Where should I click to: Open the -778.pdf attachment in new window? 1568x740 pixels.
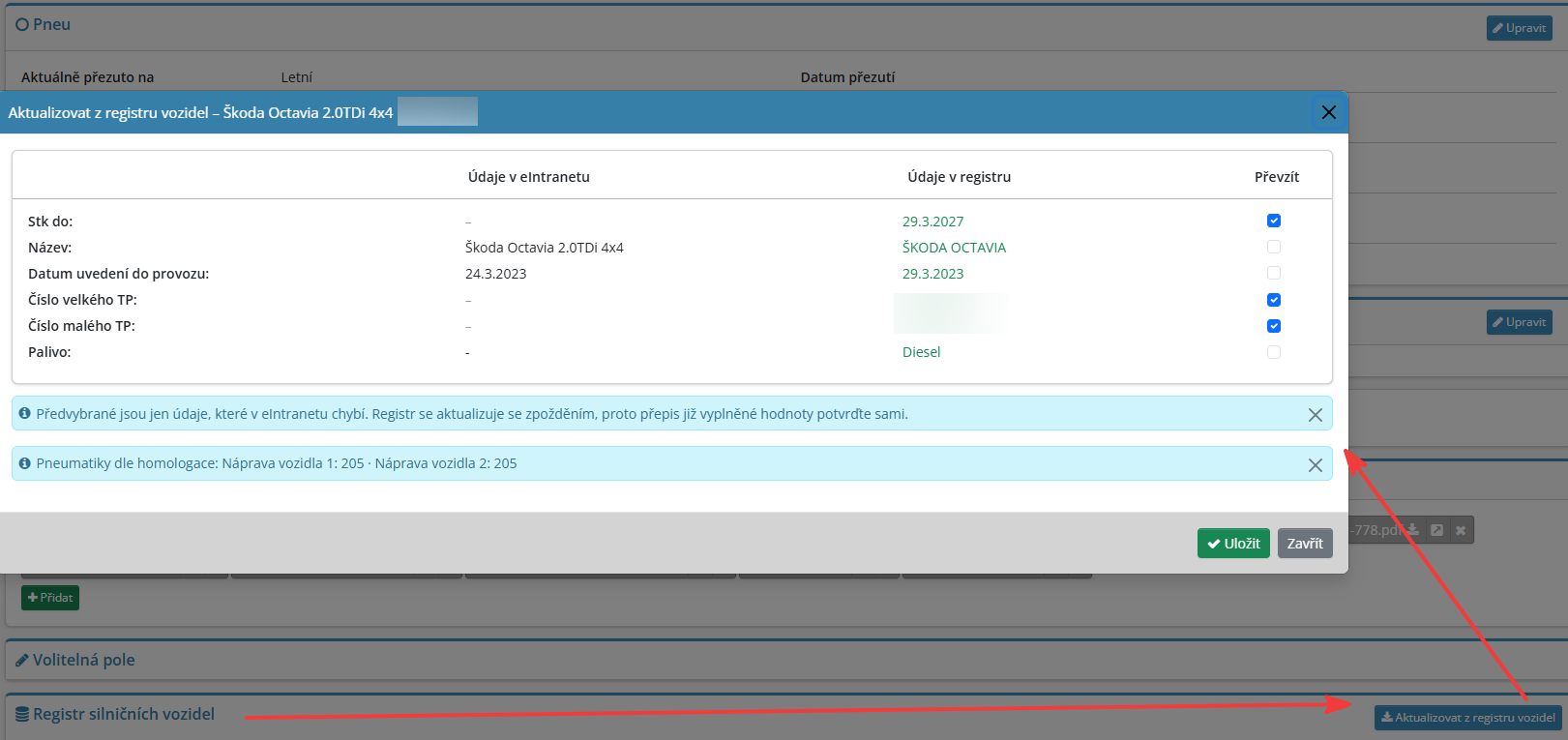[x=1436, y=530]
